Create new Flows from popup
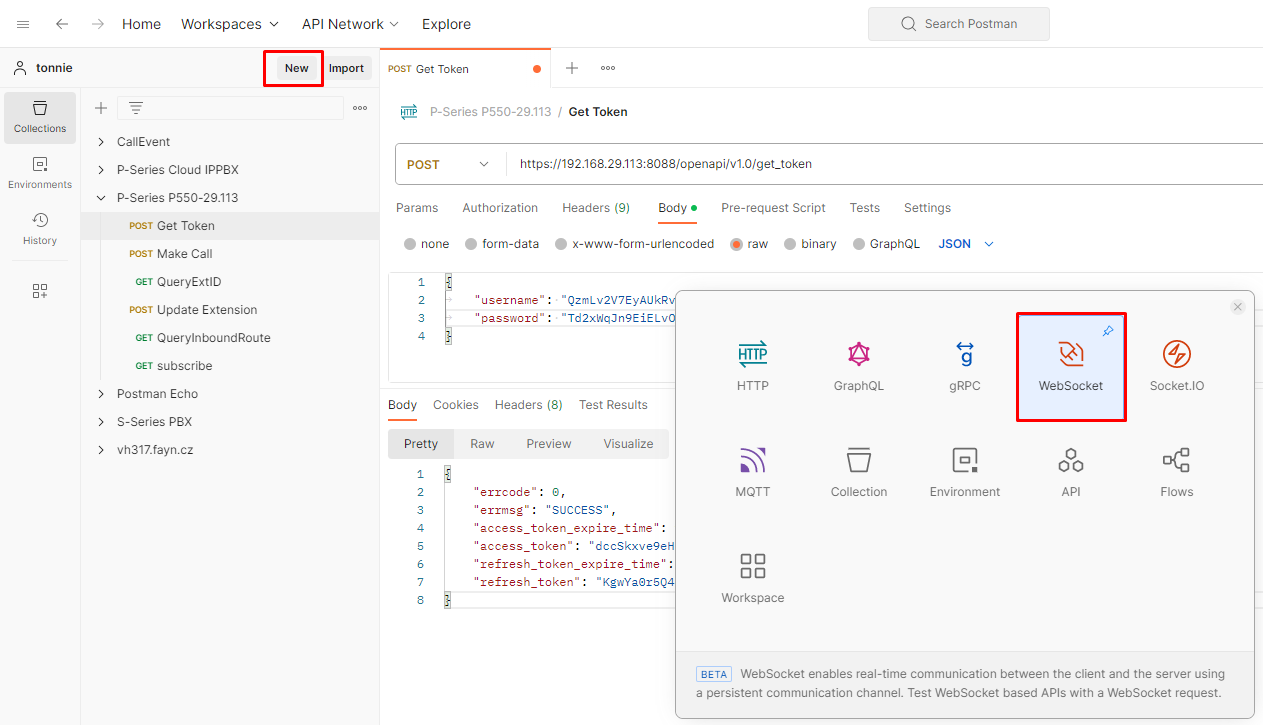Image resolution: width=1263 pixels, height=725 pixels. 1177,472
